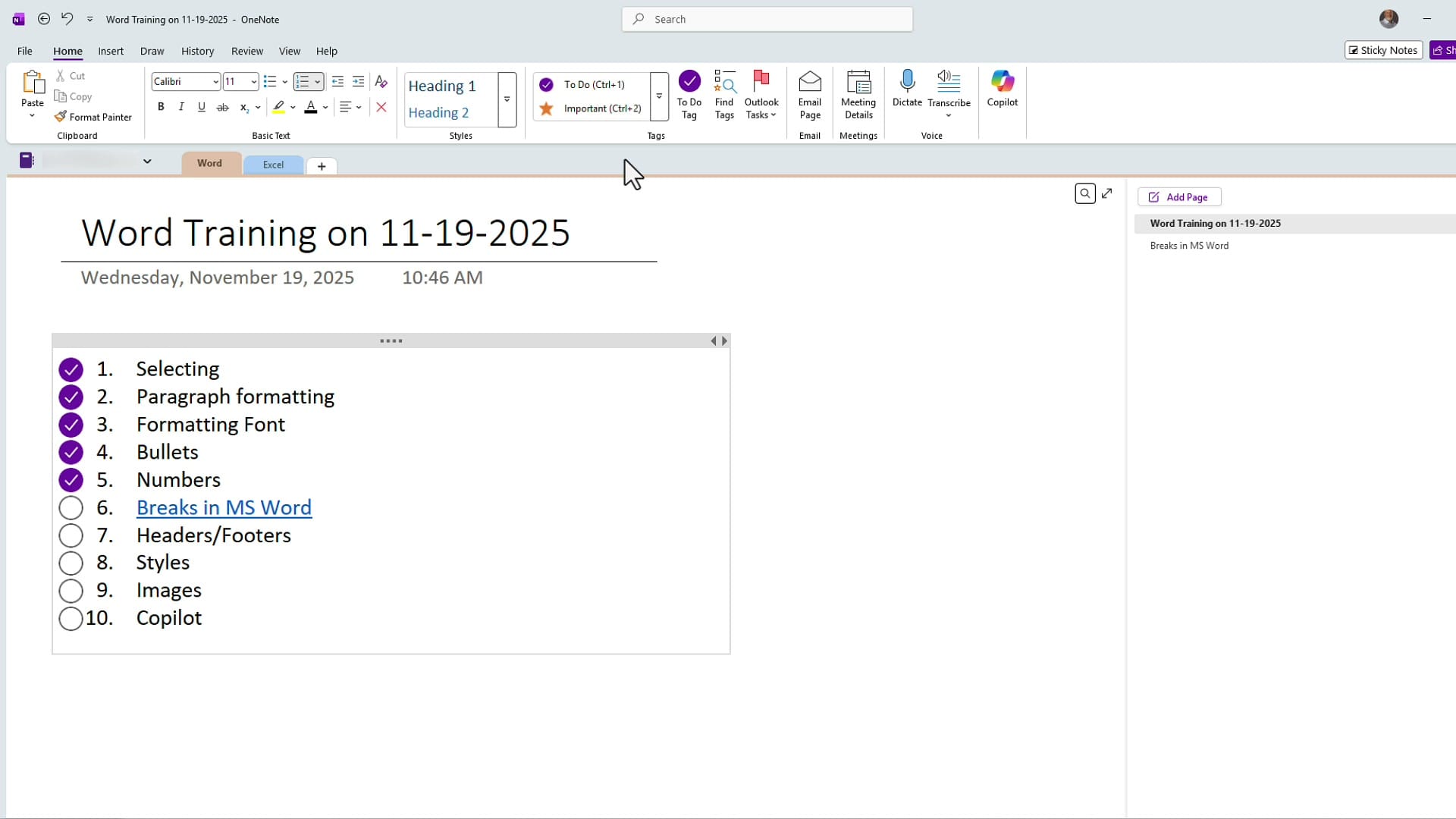Screen dimensions: 1456x819
Task: Check the Headers/Footers checkbox
Action: click(x=71, y=535)
